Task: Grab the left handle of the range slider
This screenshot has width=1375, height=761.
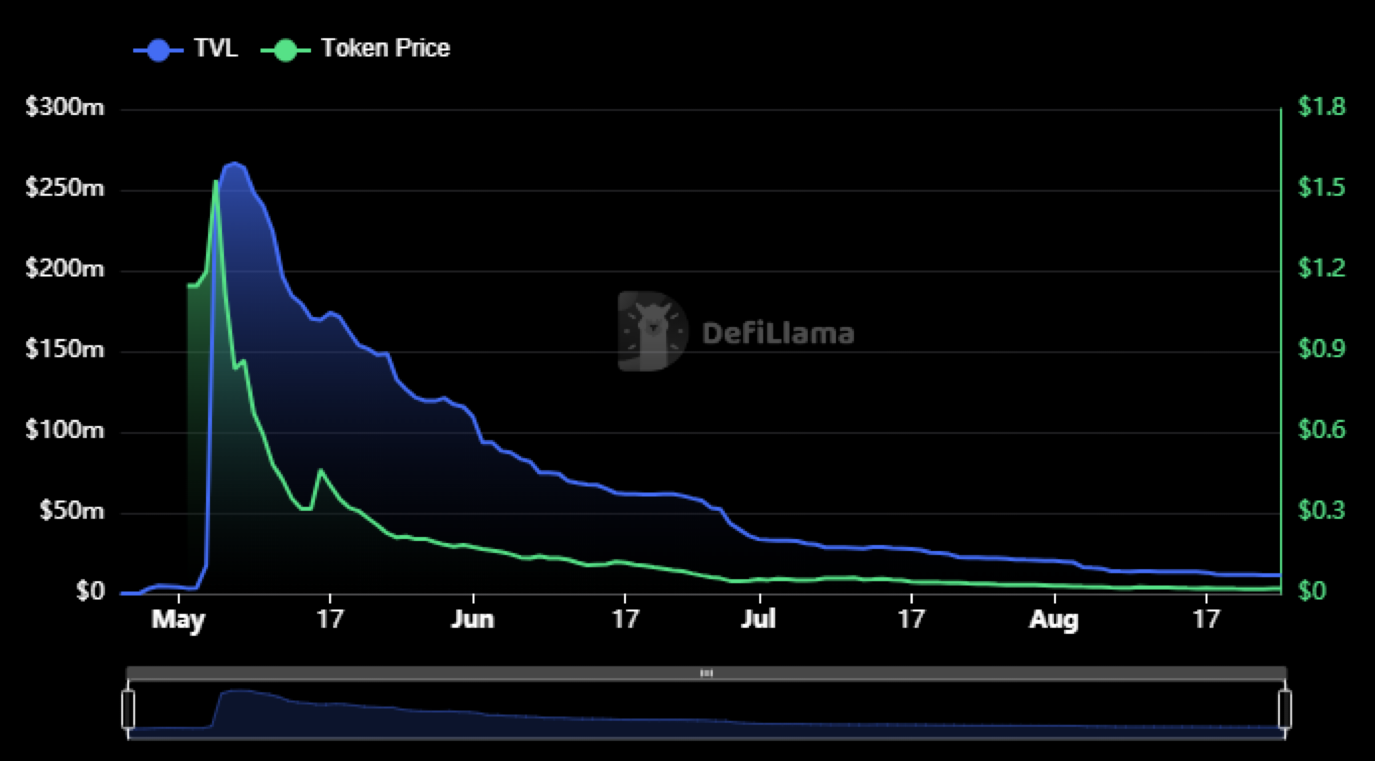Action: (128, 708)
